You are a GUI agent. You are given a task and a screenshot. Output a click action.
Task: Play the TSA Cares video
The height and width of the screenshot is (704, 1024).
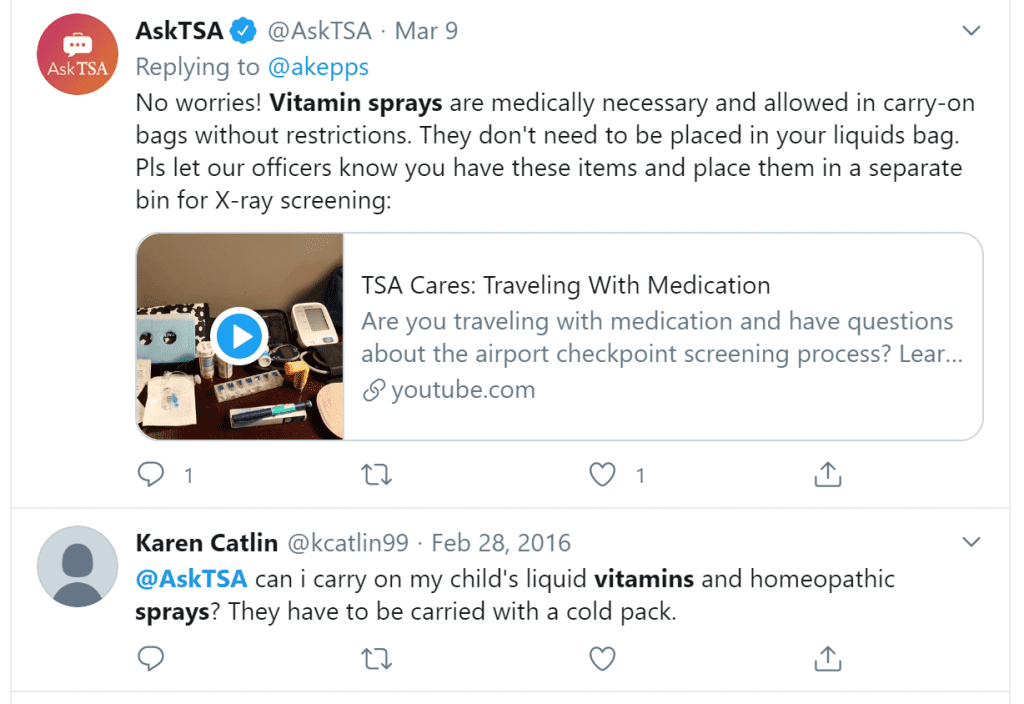pos(239,337)
